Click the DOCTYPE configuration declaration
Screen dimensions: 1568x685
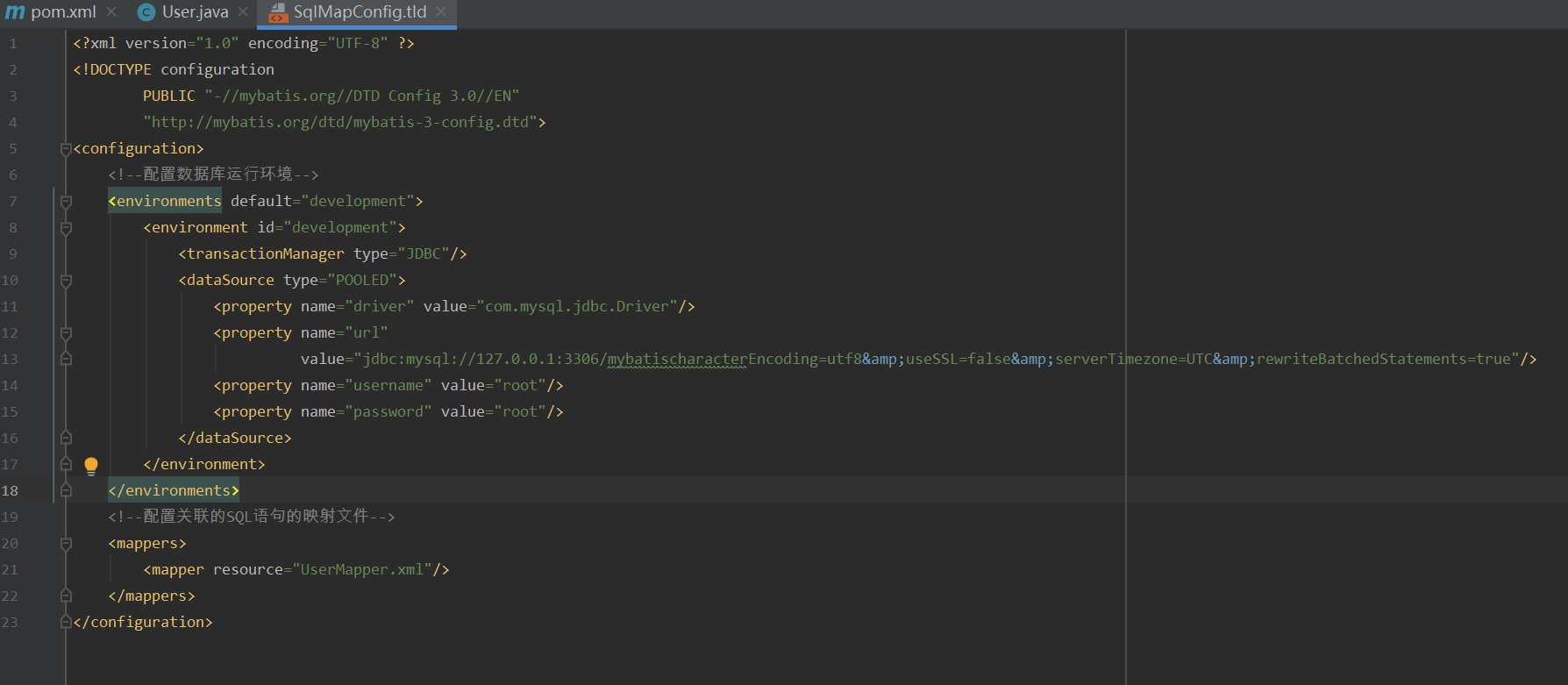coord(174,69)
